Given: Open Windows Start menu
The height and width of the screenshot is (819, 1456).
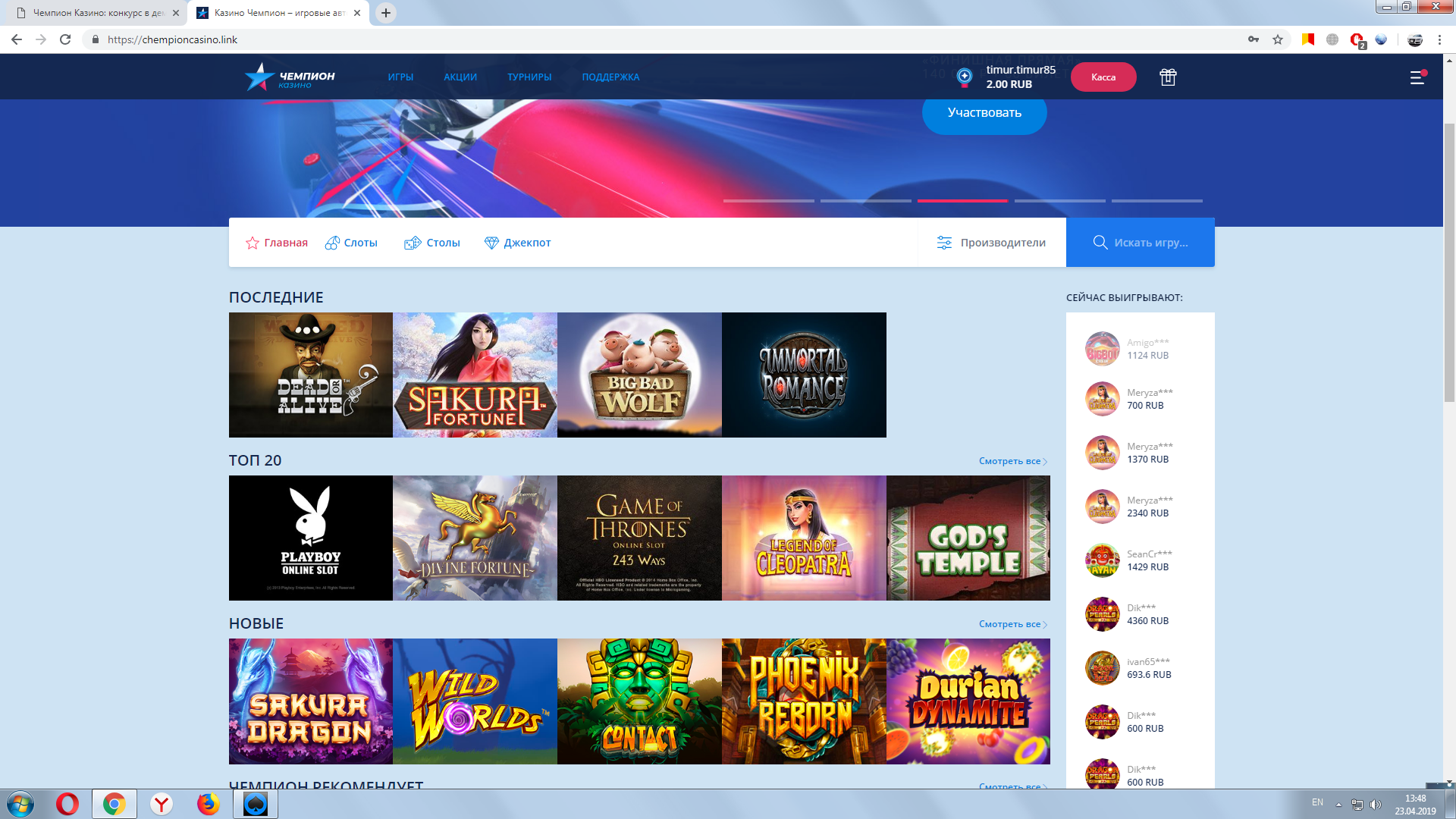Looking at the screenshot, I should (x=20, y=804).
